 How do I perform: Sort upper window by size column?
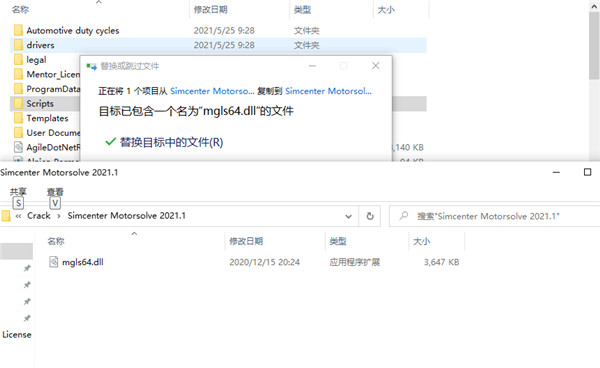tap(386, 10)
